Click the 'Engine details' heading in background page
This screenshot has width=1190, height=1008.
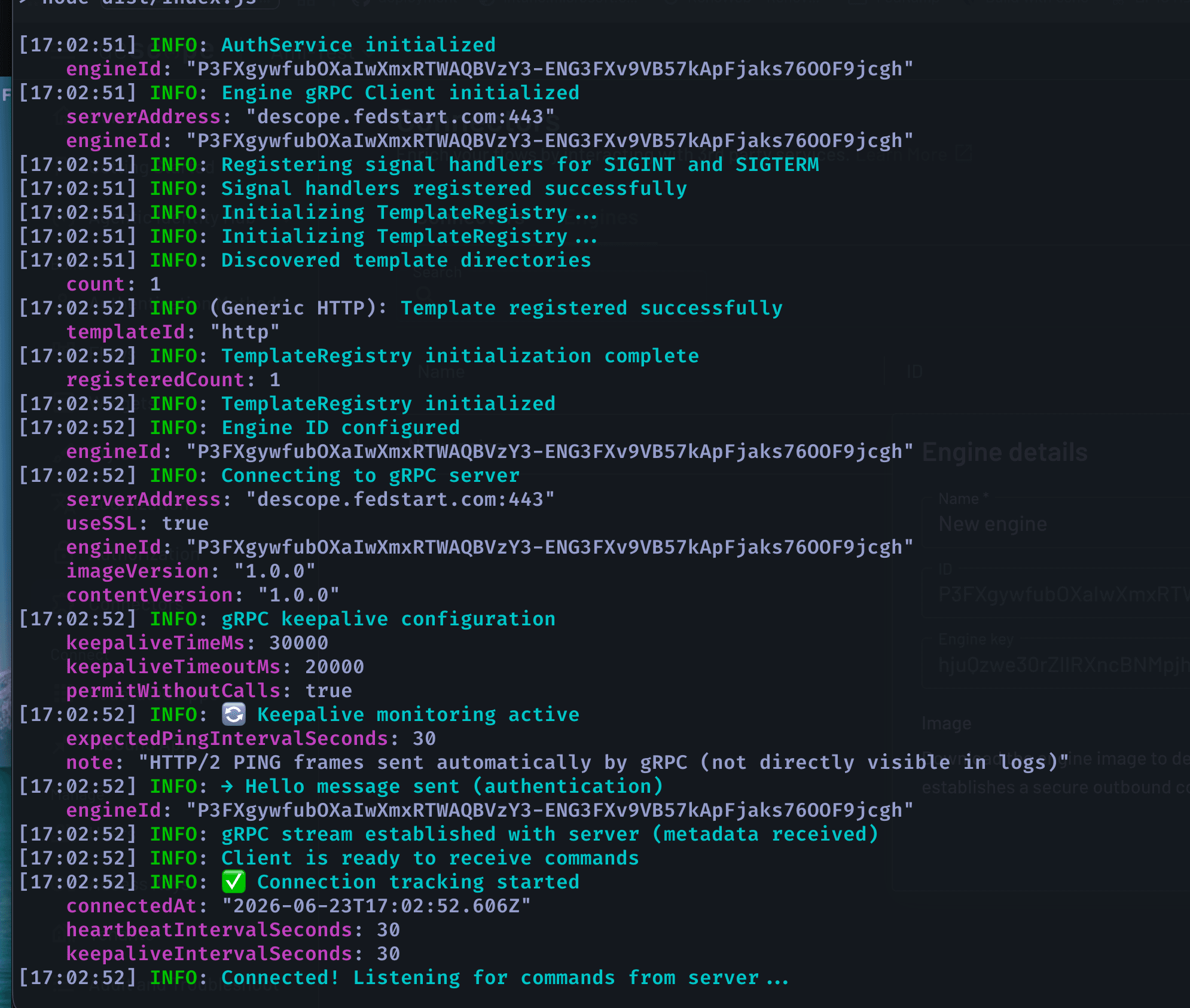tap(1005, 453)
